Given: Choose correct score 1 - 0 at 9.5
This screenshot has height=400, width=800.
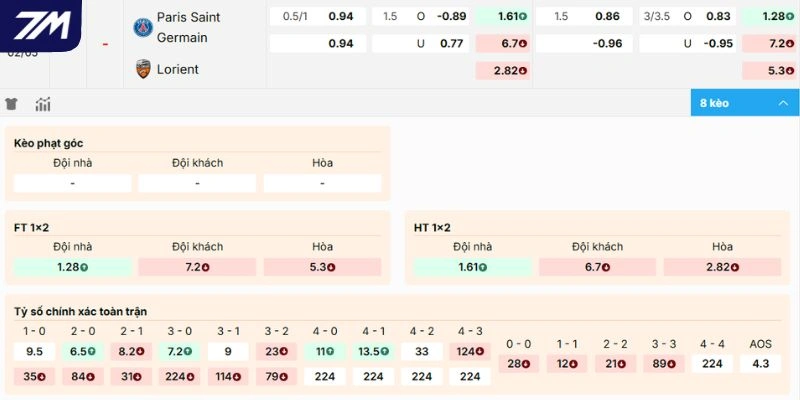Looking at the screenshot, I should 34,352.
